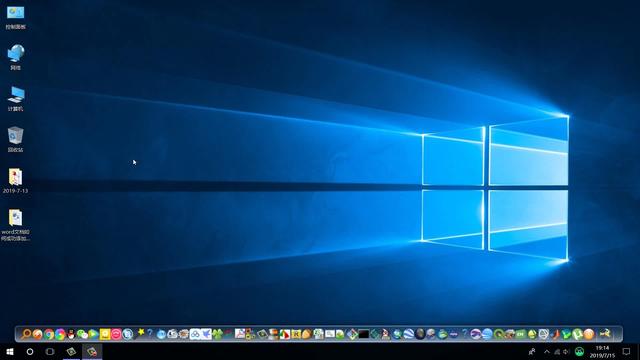Expand hidden system tray icons chevron

547,351
